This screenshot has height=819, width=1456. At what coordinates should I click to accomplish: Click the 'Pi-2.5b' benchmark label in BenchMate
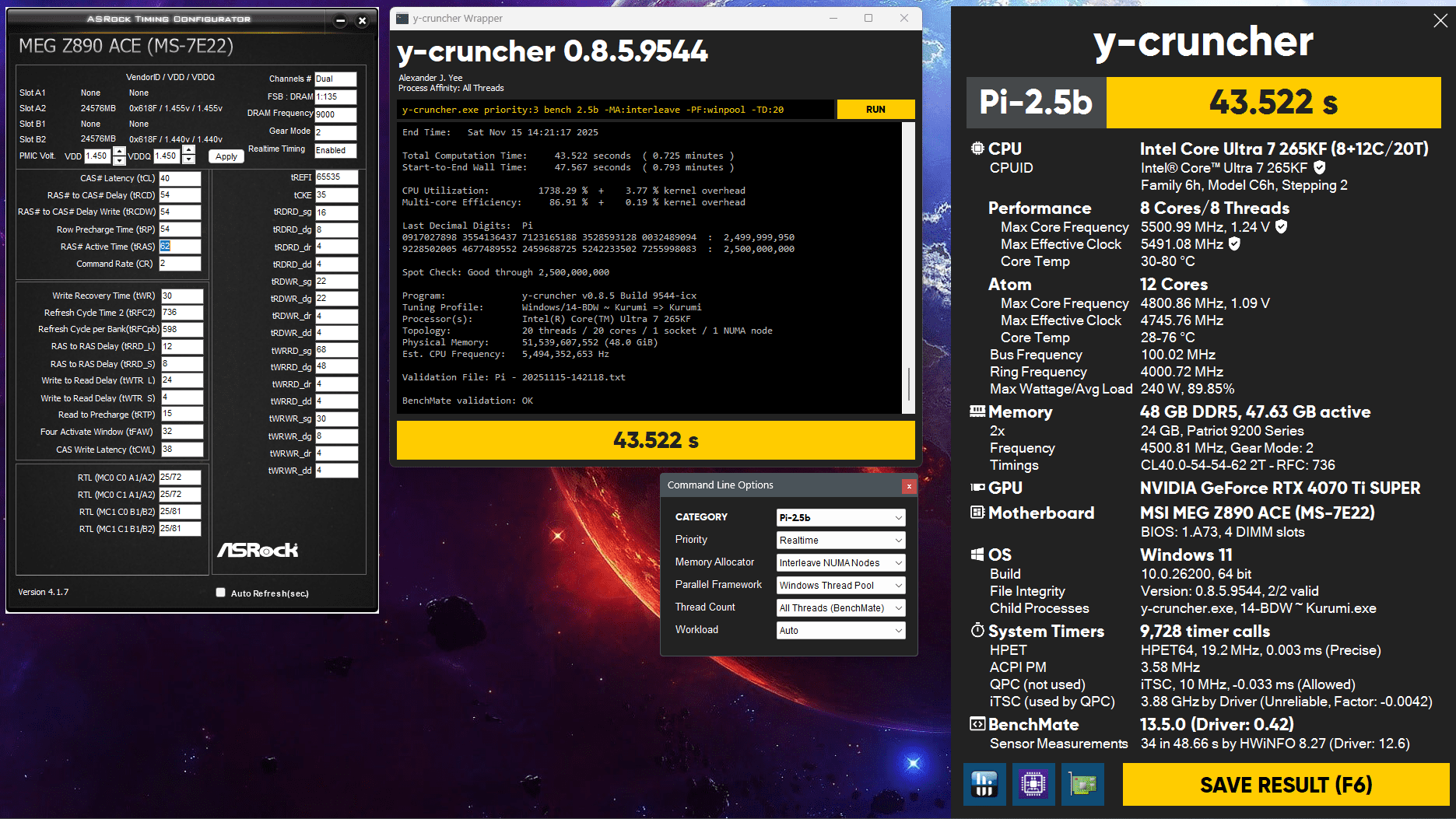click(1035, 102)
